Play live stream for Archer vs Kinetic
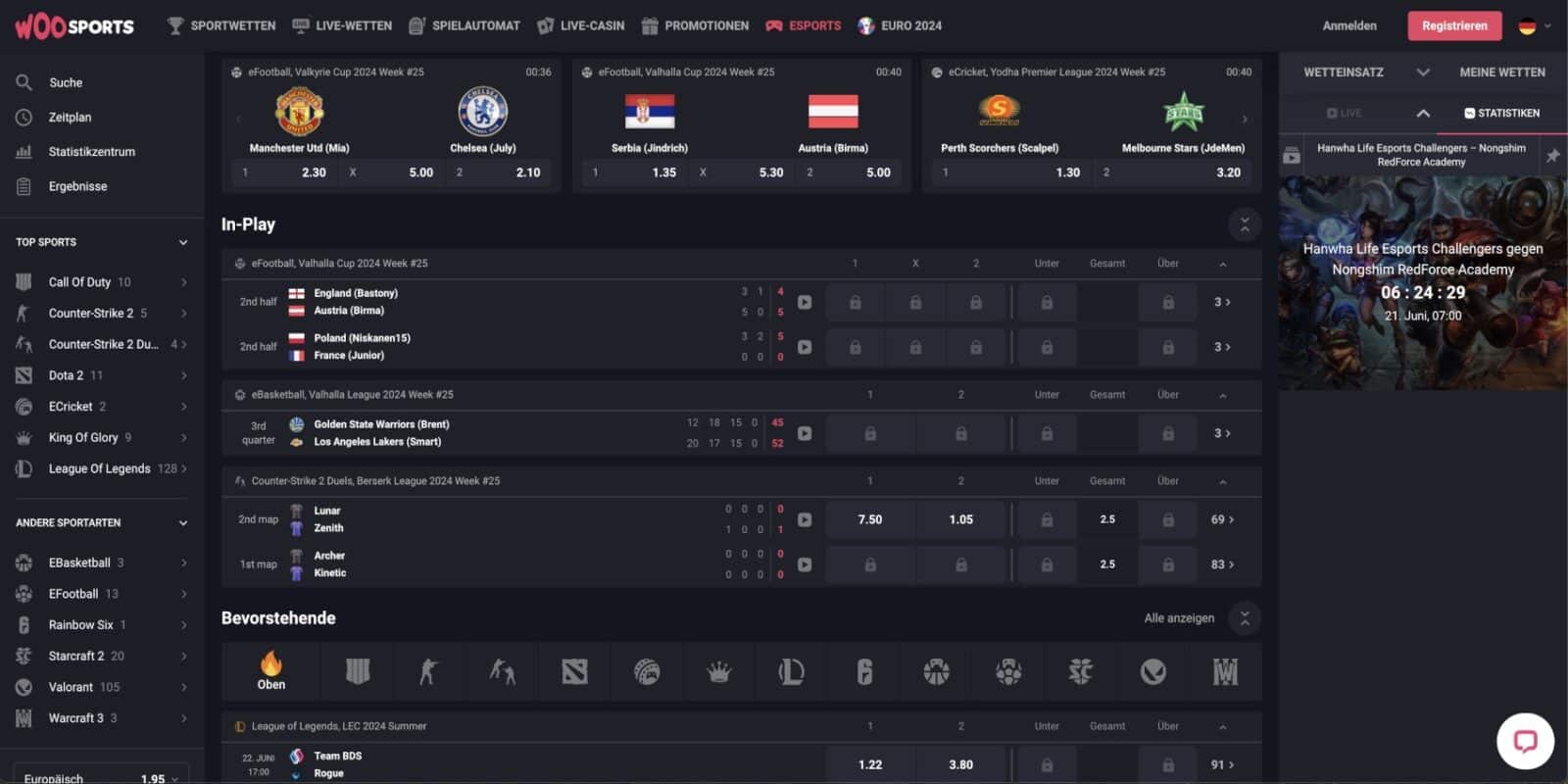The height and width of the screenshot is (784, 1568). [805, 564]
